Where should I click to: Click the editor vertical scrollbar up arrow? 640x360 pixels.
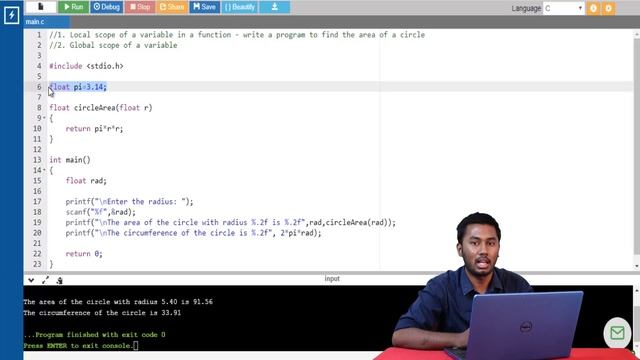point(637,35)
